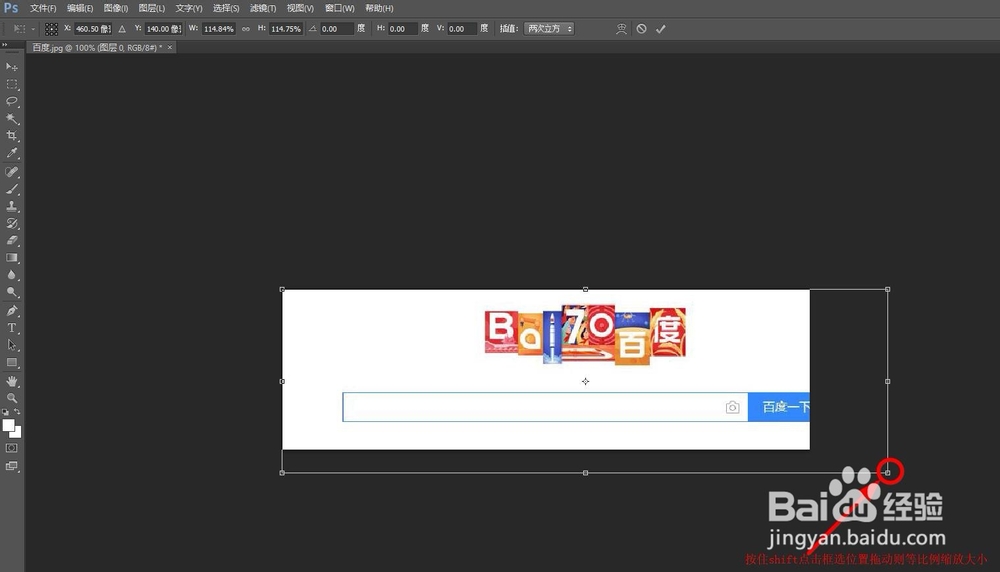Select the Rectangle shape tool
This screenshot has width=1000, height=572.
tap(11, 362)
